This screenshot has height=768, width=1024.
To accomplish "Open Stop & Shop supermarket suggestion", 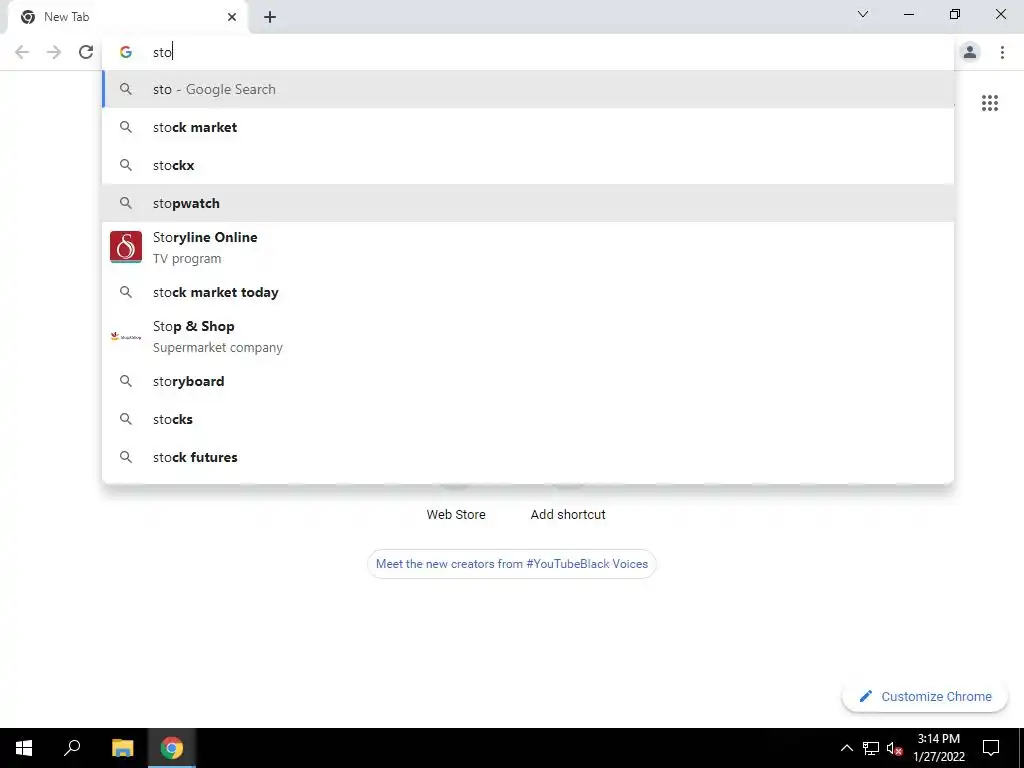I will (x=528, y=336).
